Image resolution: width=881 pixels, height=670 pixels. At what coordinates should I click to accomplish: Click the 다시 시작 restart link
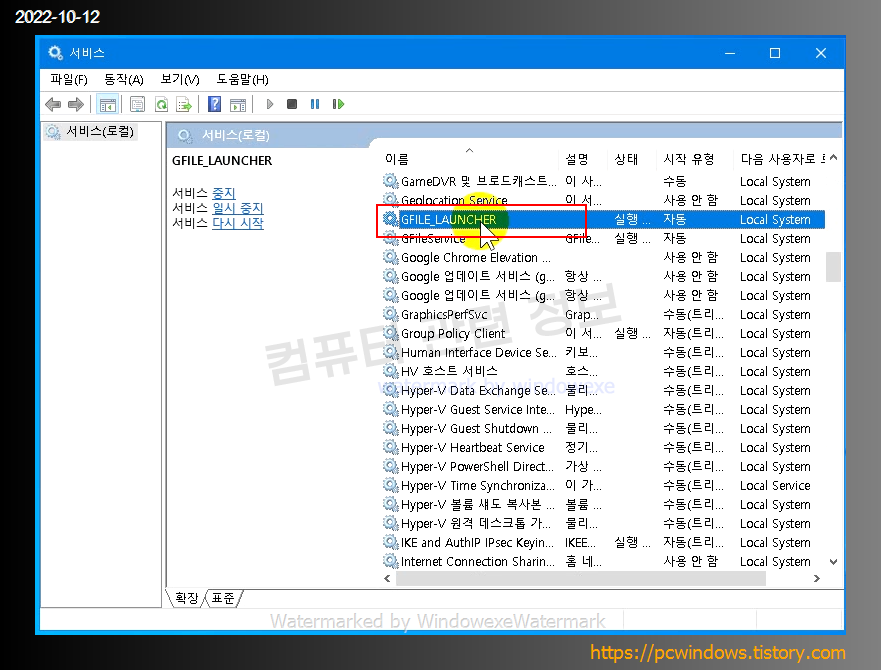coord(238,223)
